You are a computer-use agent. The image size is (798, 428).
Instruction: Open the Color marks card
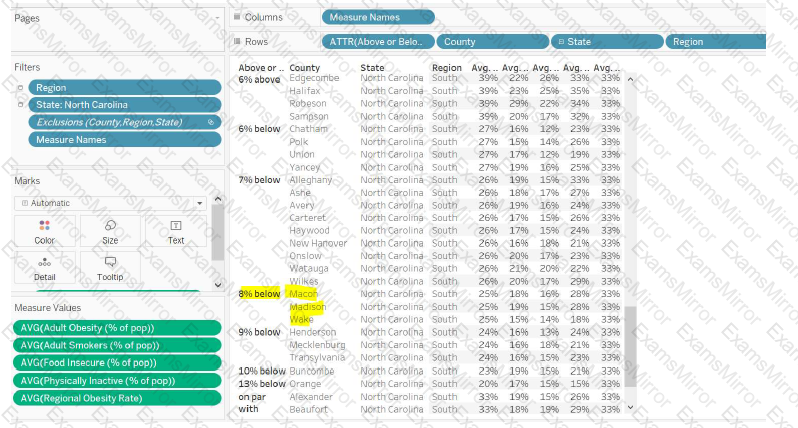pyautogui.click(x=45, y=231)
